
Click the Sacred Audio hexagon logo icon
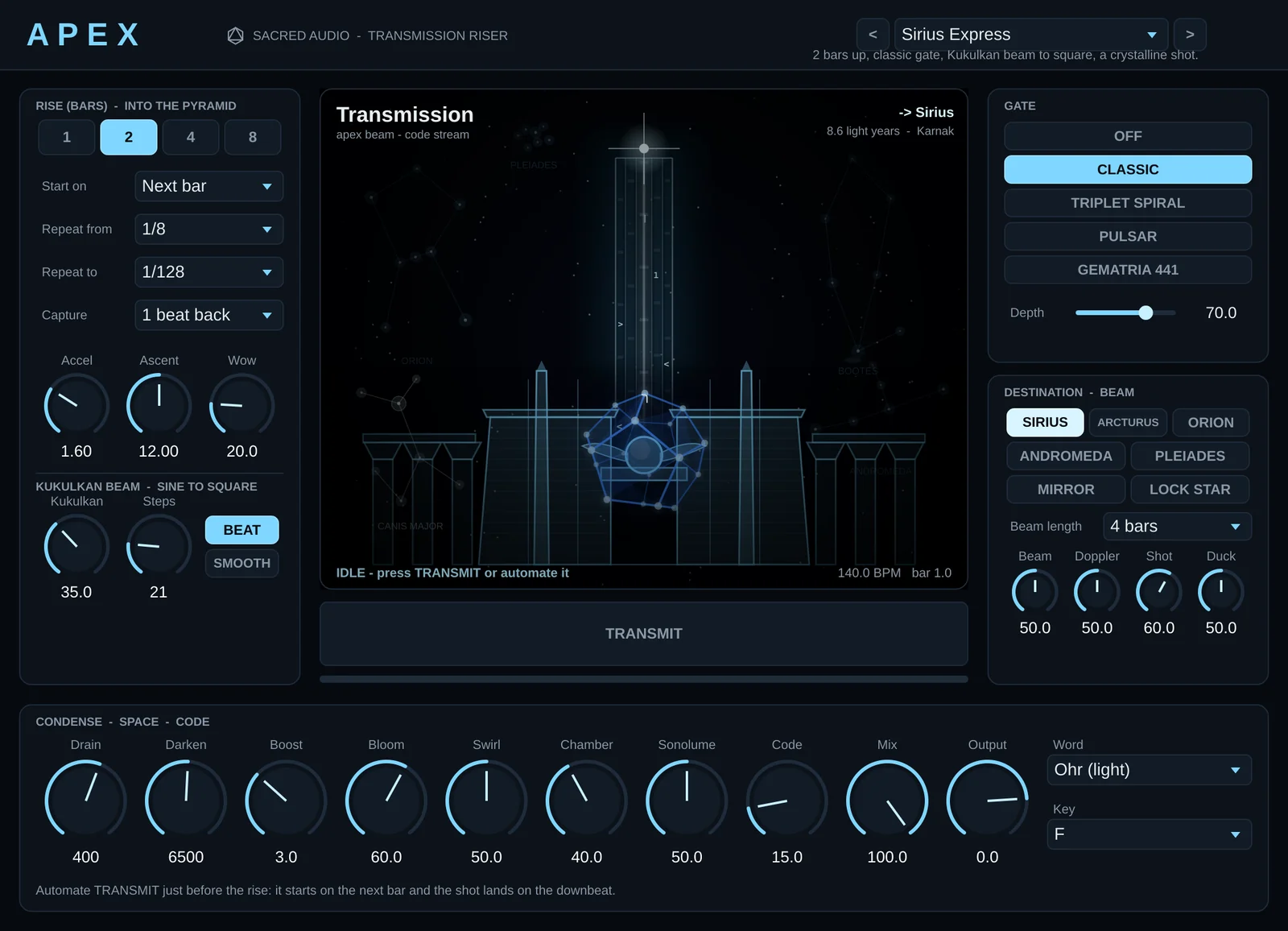click(x=235, y=35)
